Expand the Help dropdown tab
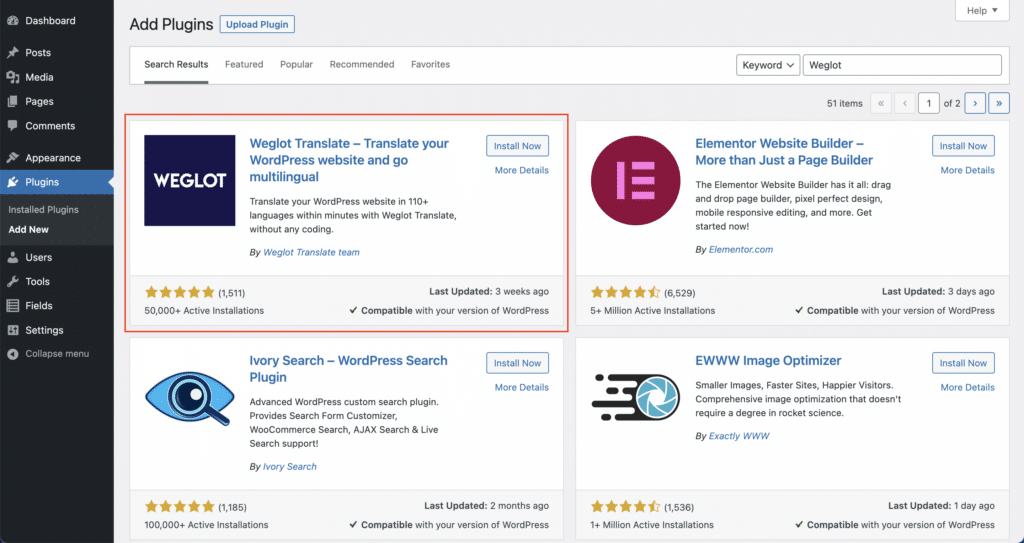Viewport: 1024px width, 543px height. (x=982, y=10)
